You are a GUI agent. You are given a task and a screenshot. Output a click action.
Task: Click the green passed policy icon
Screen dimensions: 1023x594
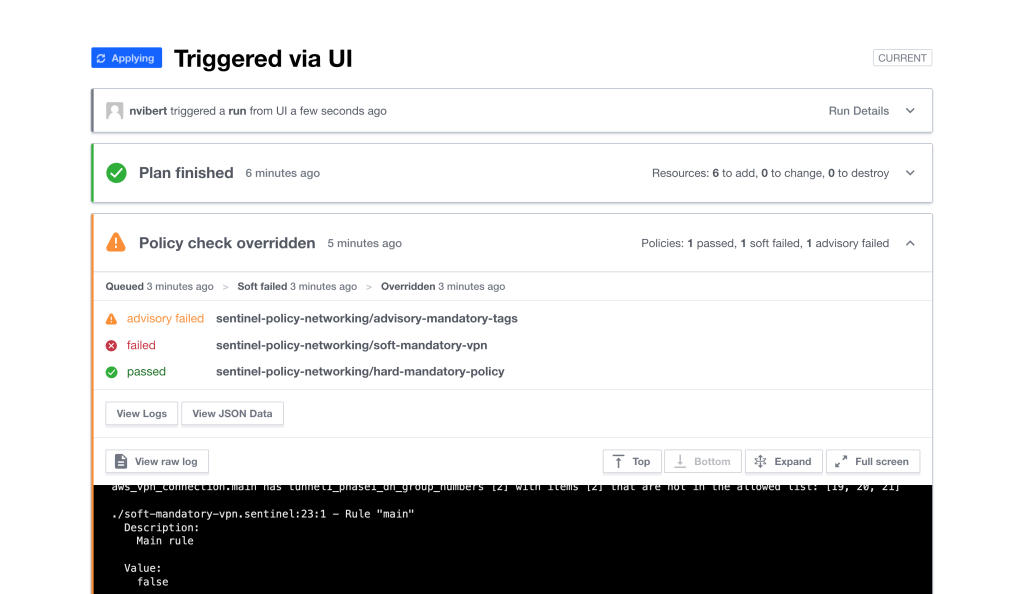point(112,372)
